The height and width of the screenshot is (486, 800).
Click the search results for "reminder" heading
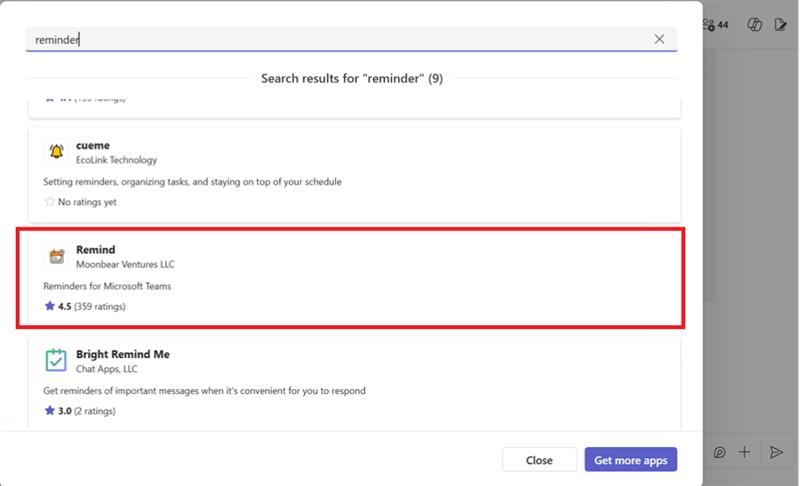point(352,79)
